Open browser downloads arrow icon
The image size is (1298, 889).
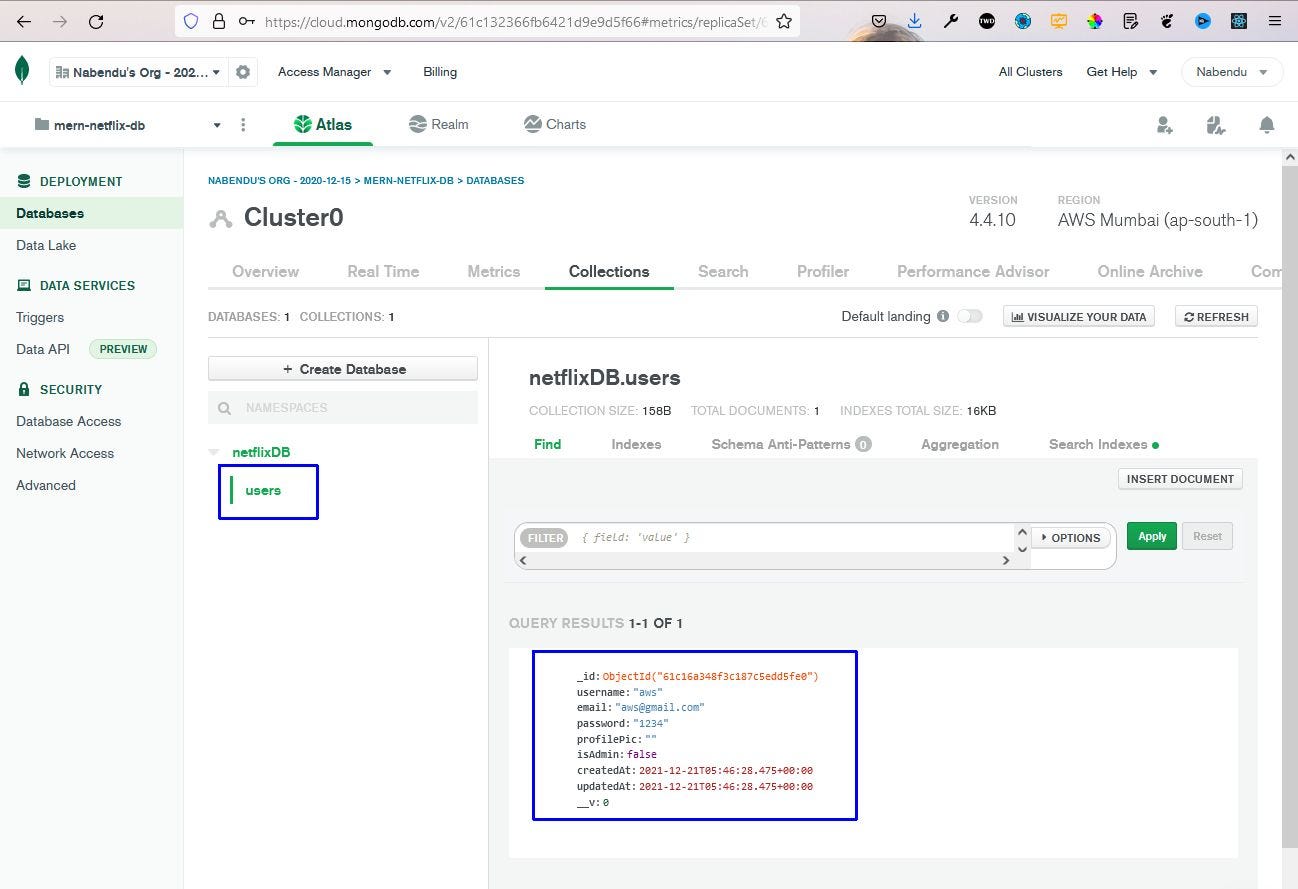click(x=915, y=21)
